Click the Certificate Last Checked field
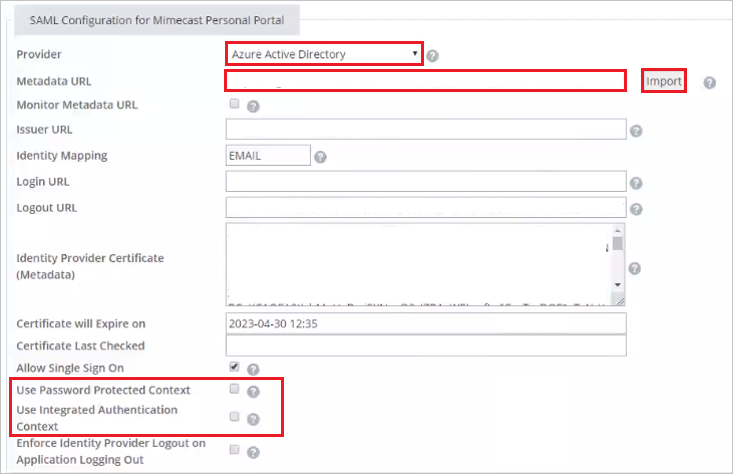 point(426,346)
